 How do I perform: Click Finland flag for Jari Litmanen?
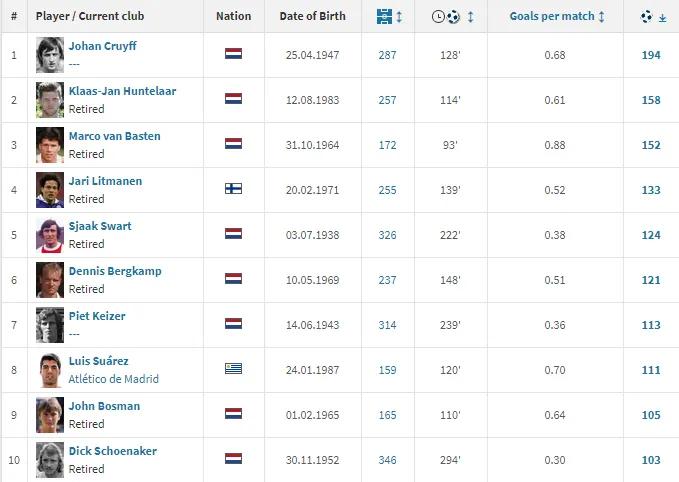click(x=233, y=189)
